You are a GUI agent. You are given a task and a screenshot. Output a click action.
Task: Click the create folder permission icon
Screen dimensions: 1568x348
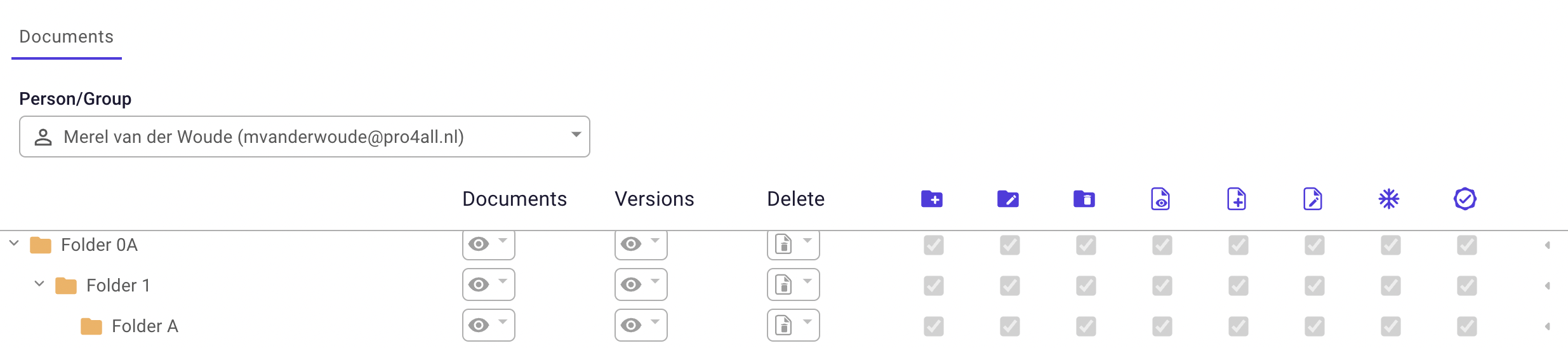pyautogui.click(x=932, y=199)
